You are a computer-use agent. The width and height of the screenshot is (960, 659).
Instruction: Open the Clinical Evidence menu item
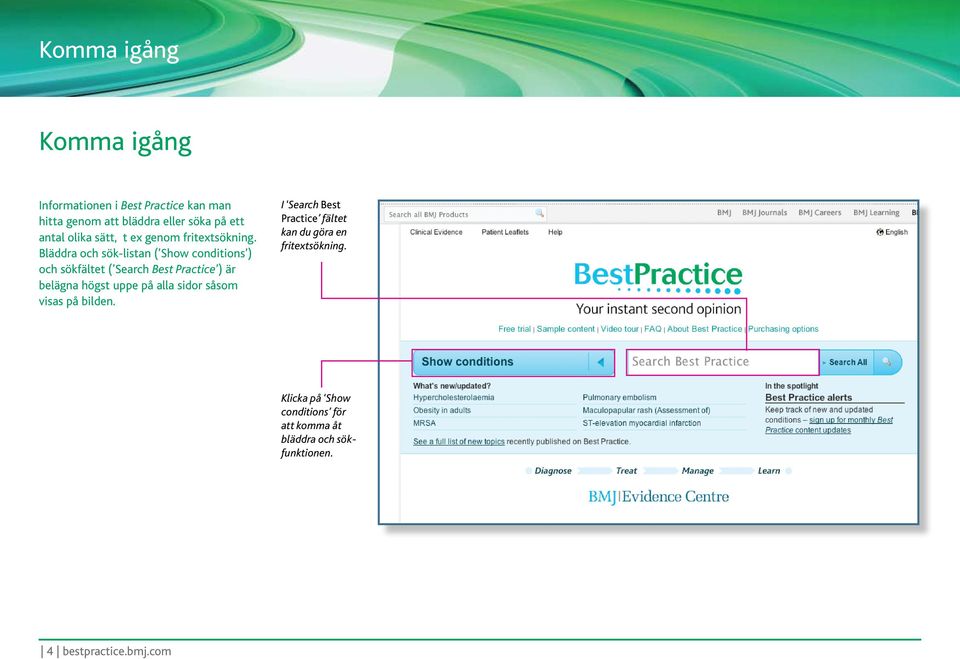point(436,232)
